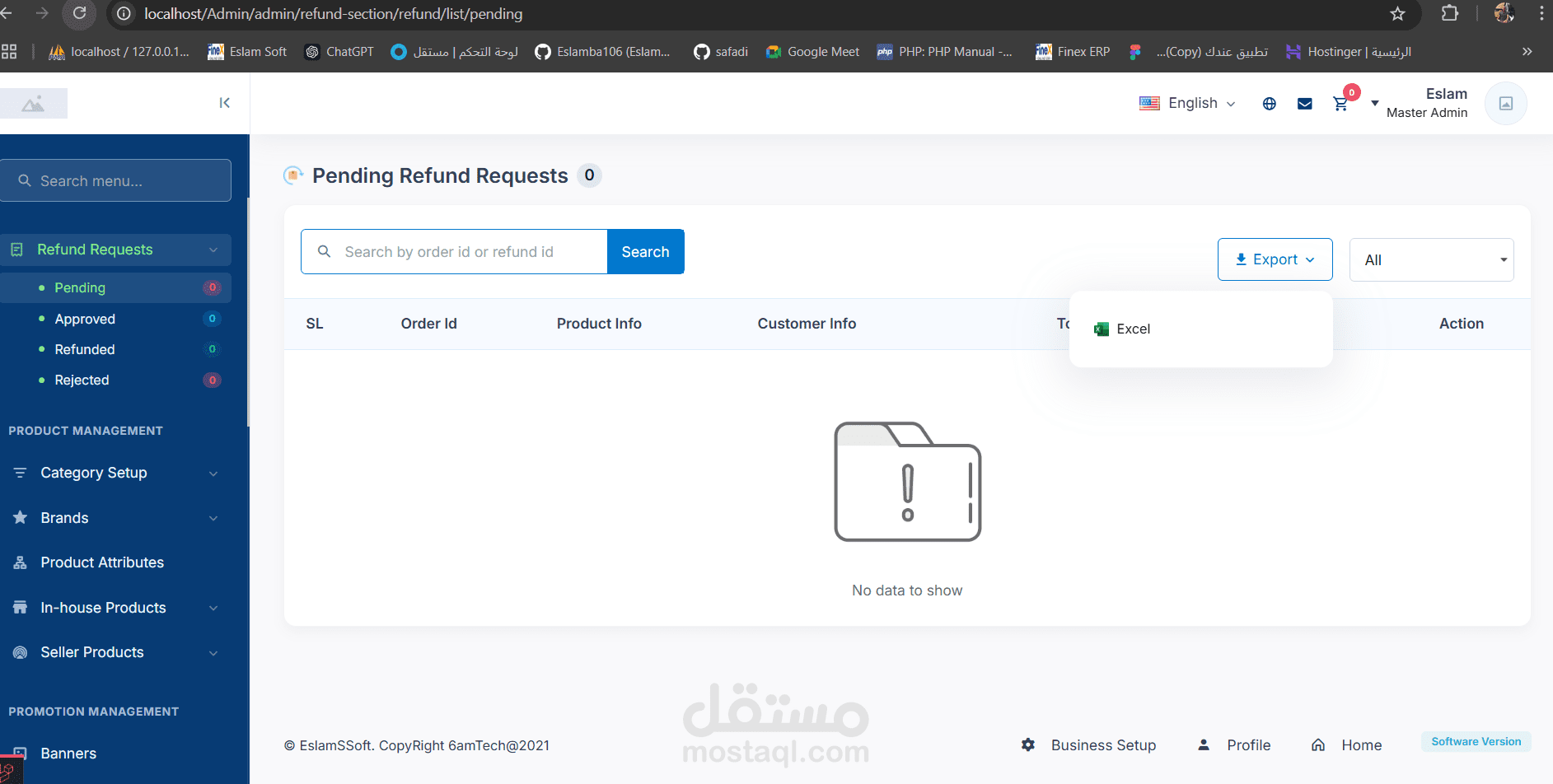The image size is (1553, 784).
Task: Click the Customer Info column header
Action: [807, 324]
